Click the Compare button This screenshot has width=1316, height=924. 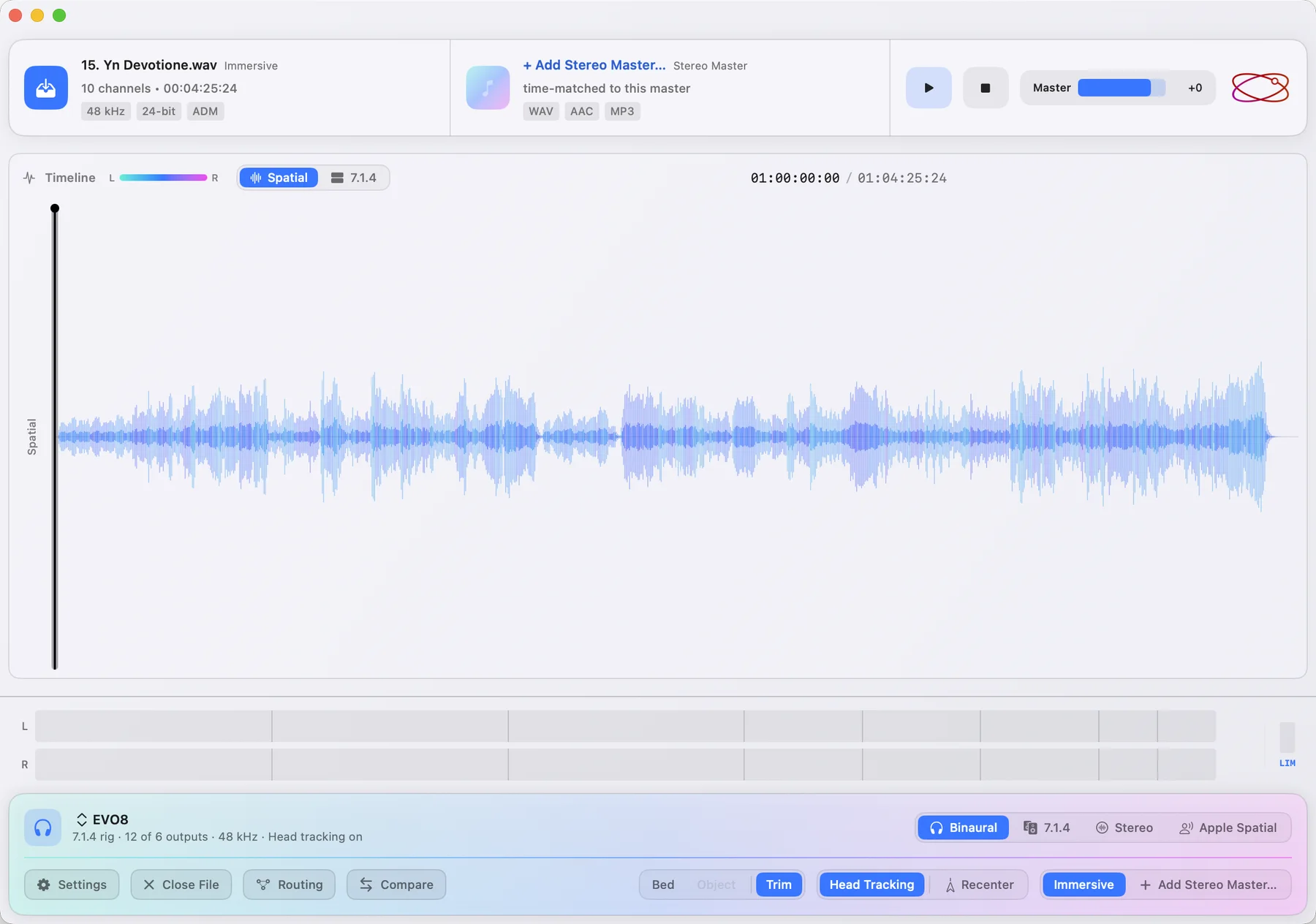pos(396,885)
